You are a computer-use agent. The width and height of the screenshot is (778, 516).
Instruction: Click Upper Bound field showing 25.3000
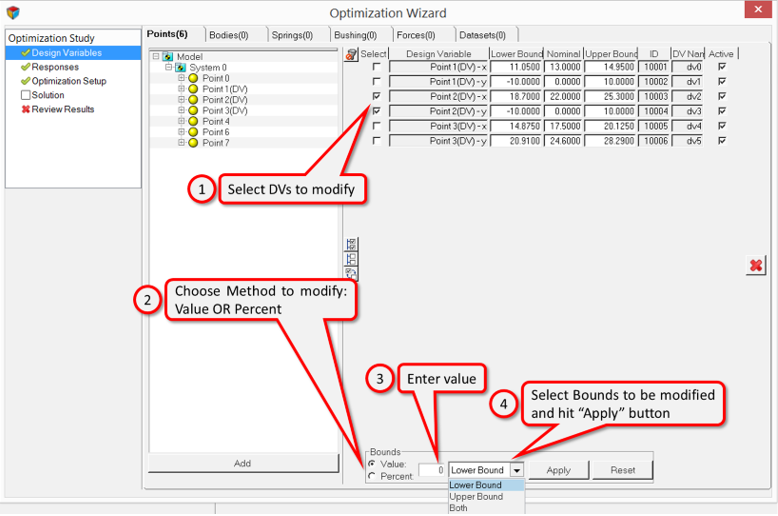click(x=611, y=96)
